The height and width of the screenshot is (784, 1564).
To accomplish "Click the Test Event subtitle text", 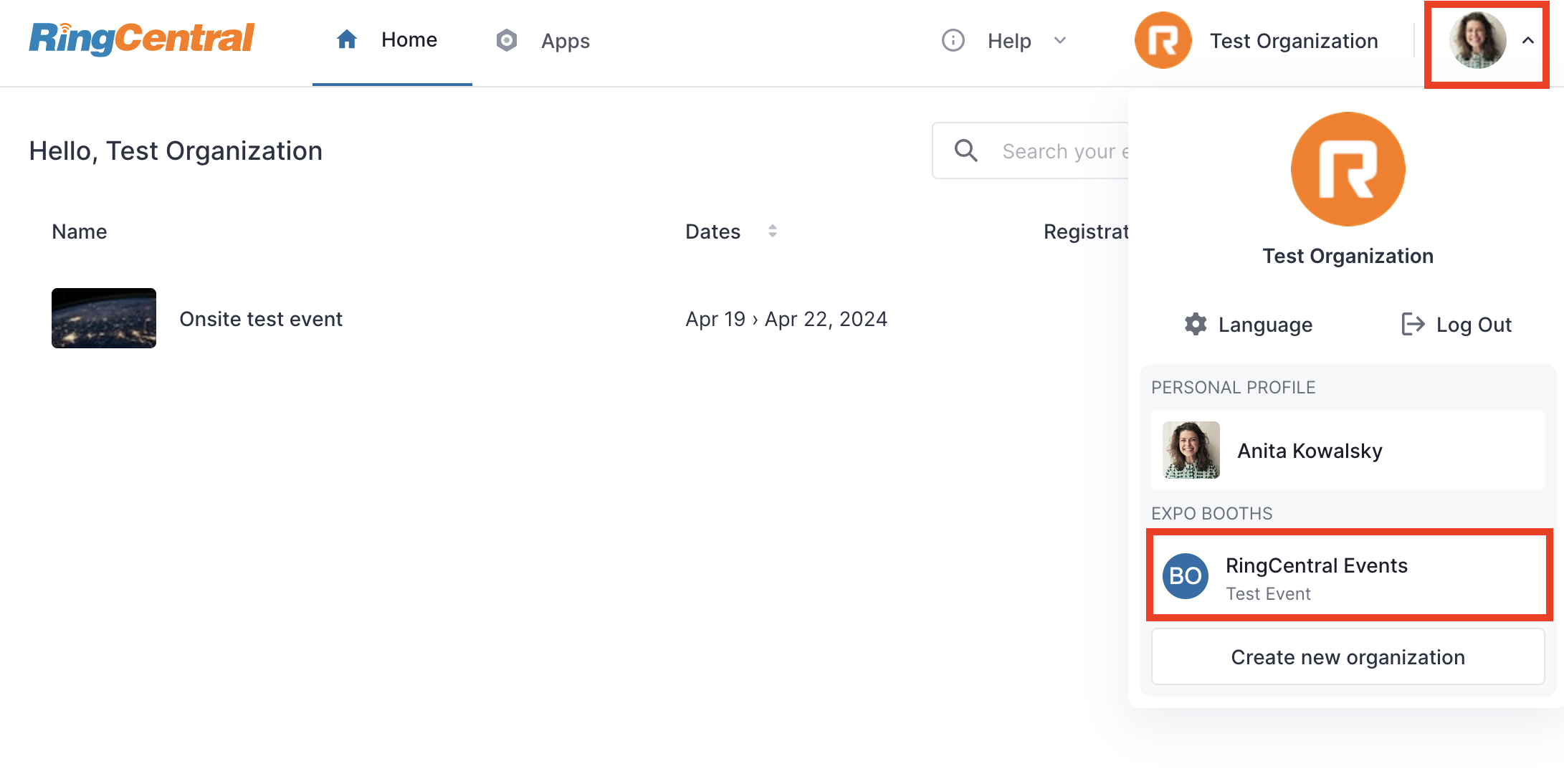I will [x=1268, y=594].
